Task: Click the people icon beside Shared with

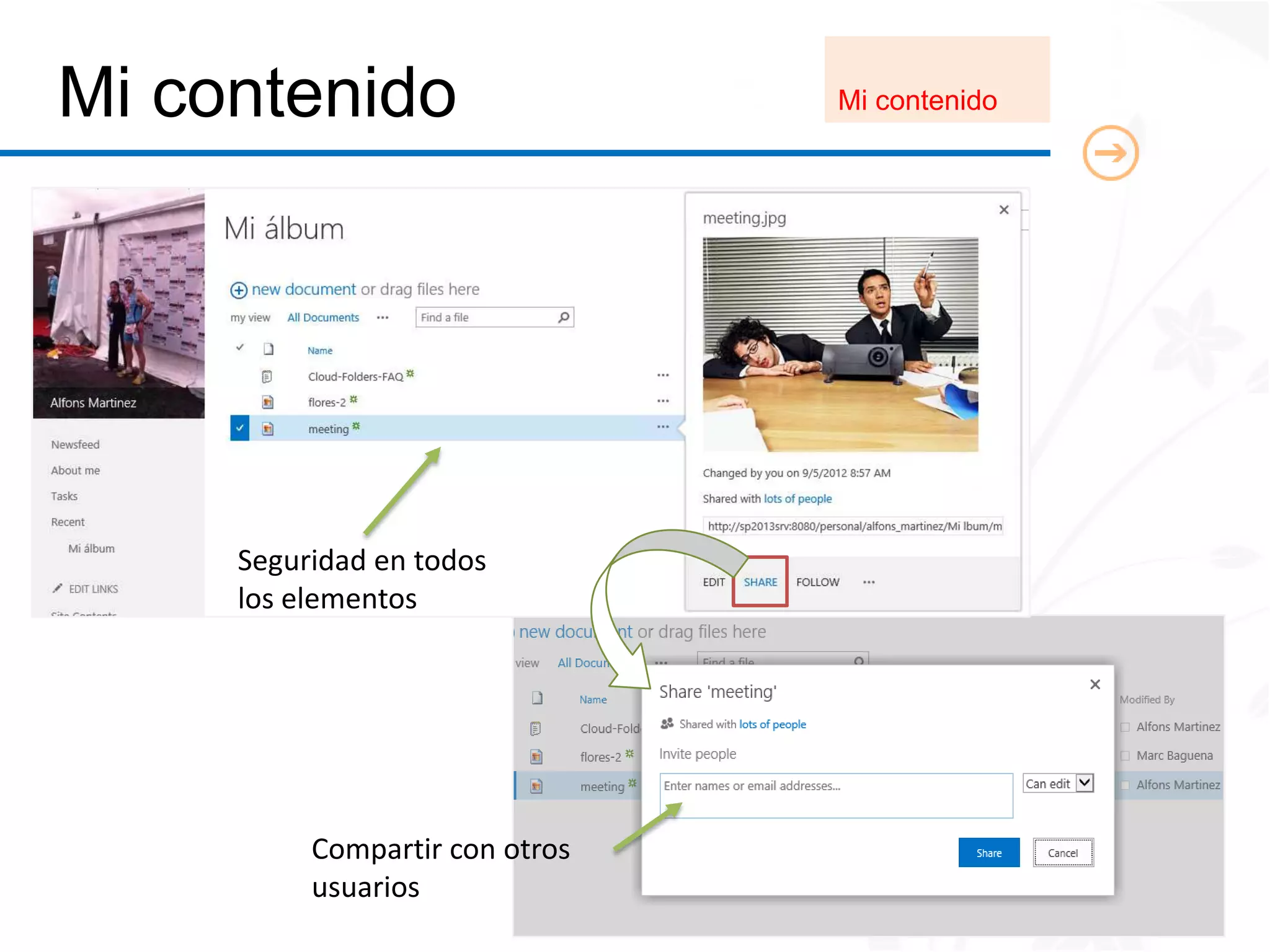Action: tap(667, 723)
